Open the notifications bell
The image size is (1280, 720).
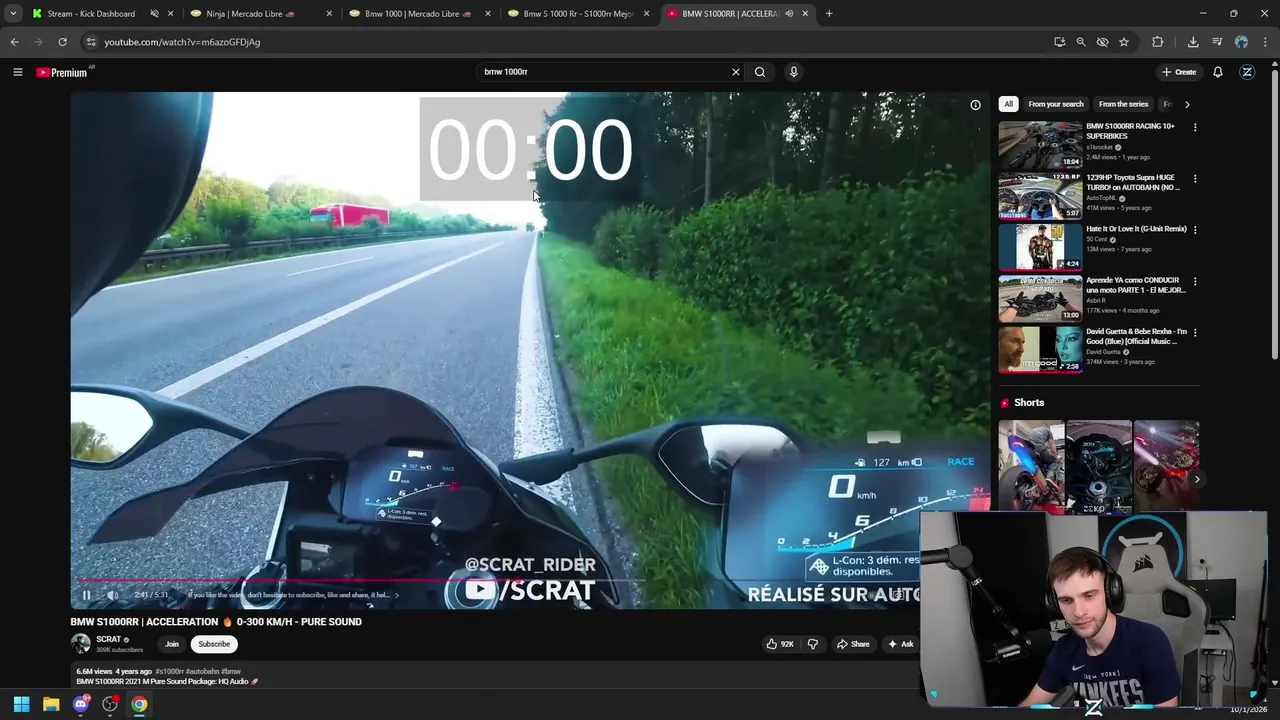(1218, 72)
